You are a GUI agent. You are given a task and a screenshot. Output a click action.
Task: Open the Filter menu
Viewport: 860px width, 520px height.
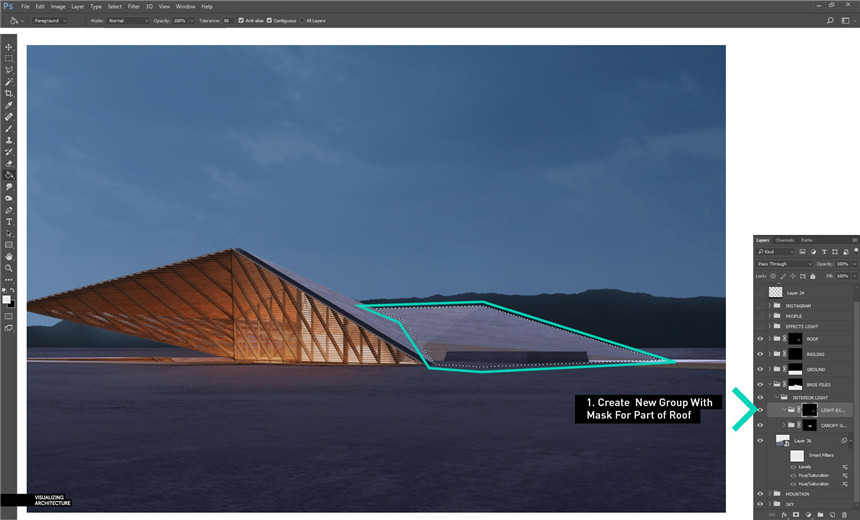coord(133,6)
